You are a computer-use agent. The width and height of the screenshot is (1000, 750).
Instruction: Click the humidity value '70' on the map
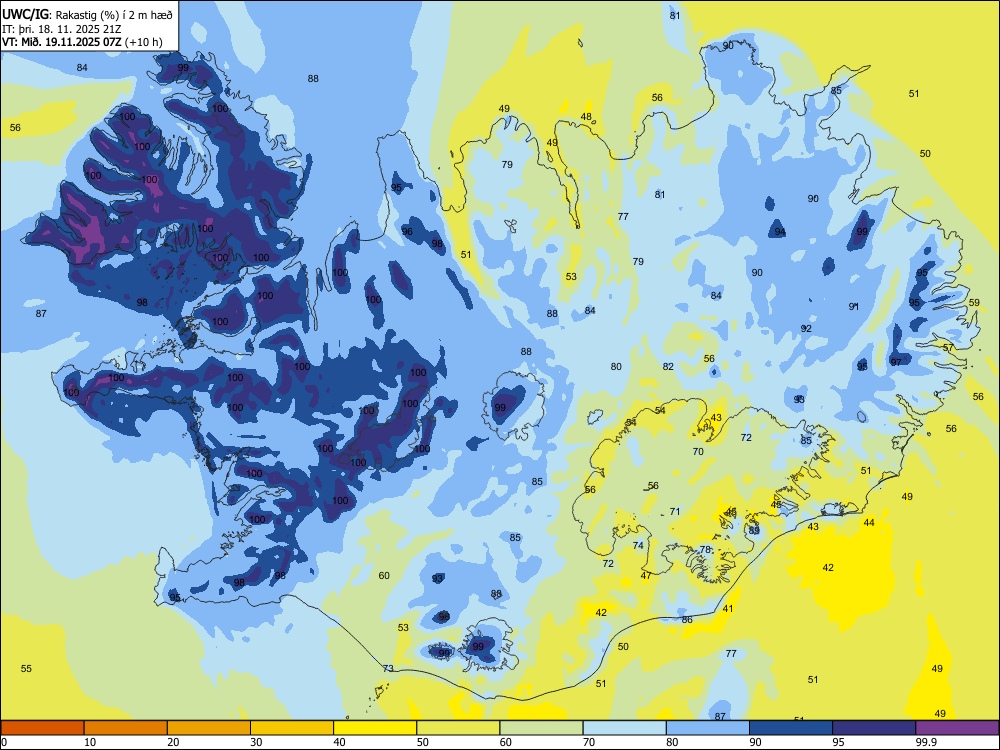pos(698,452)
